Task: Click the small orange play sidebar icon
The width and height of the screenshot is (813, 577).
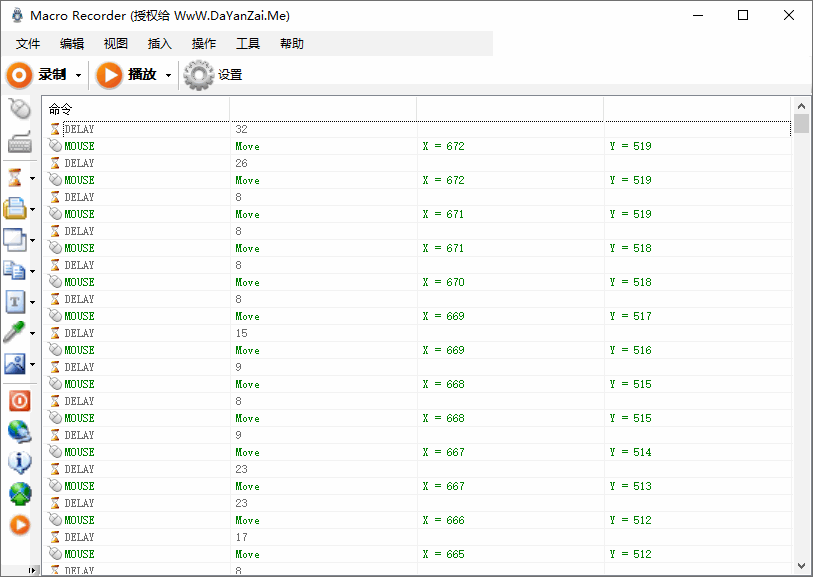Action: pos(20,525)
